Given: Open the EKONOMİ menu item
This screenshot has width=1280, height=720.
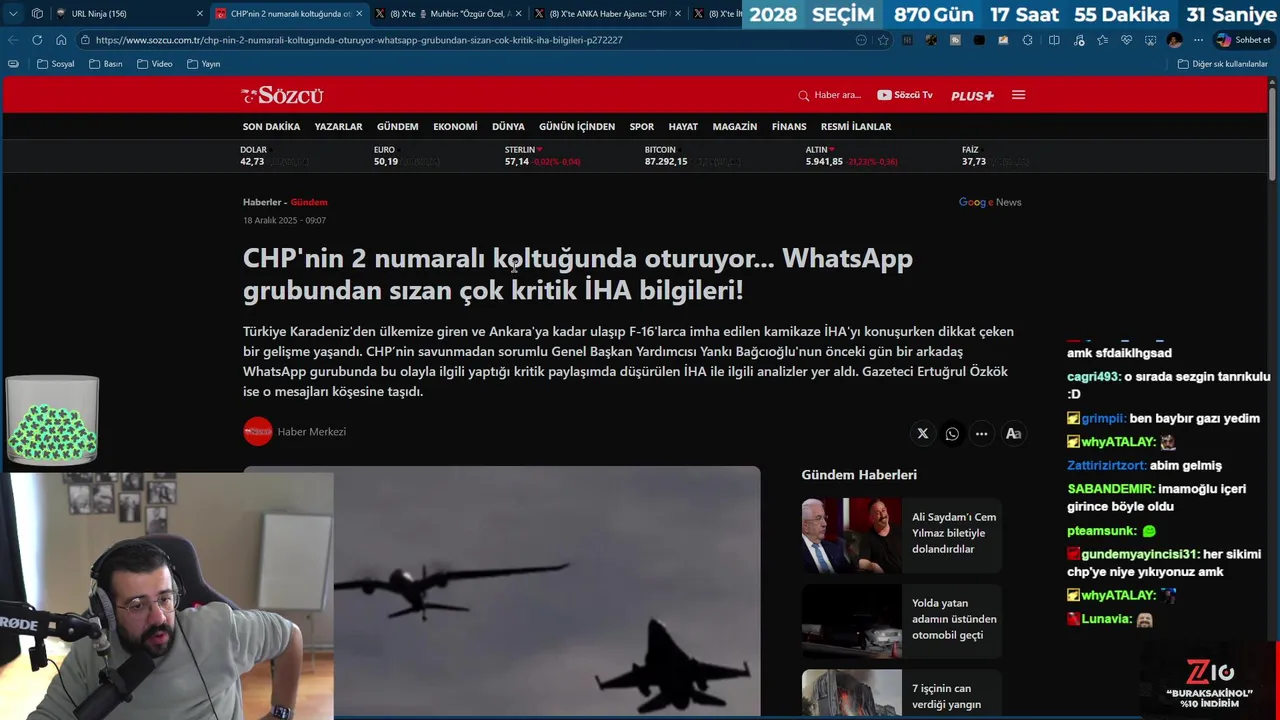Looking at the screenshot, I should tap(455, 127).
